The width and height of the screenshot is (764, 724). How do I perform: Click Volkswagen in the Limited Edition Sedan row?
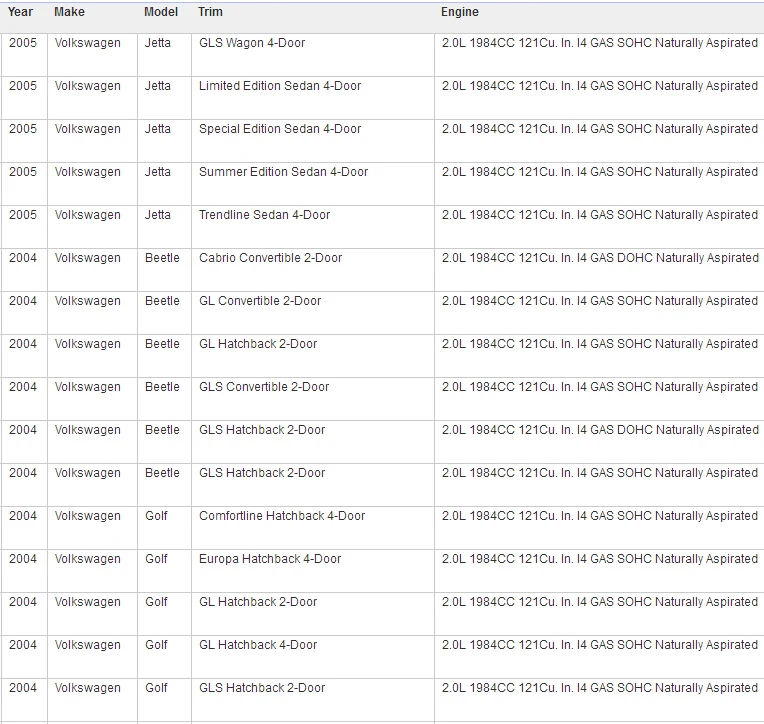tap(88, 86)
